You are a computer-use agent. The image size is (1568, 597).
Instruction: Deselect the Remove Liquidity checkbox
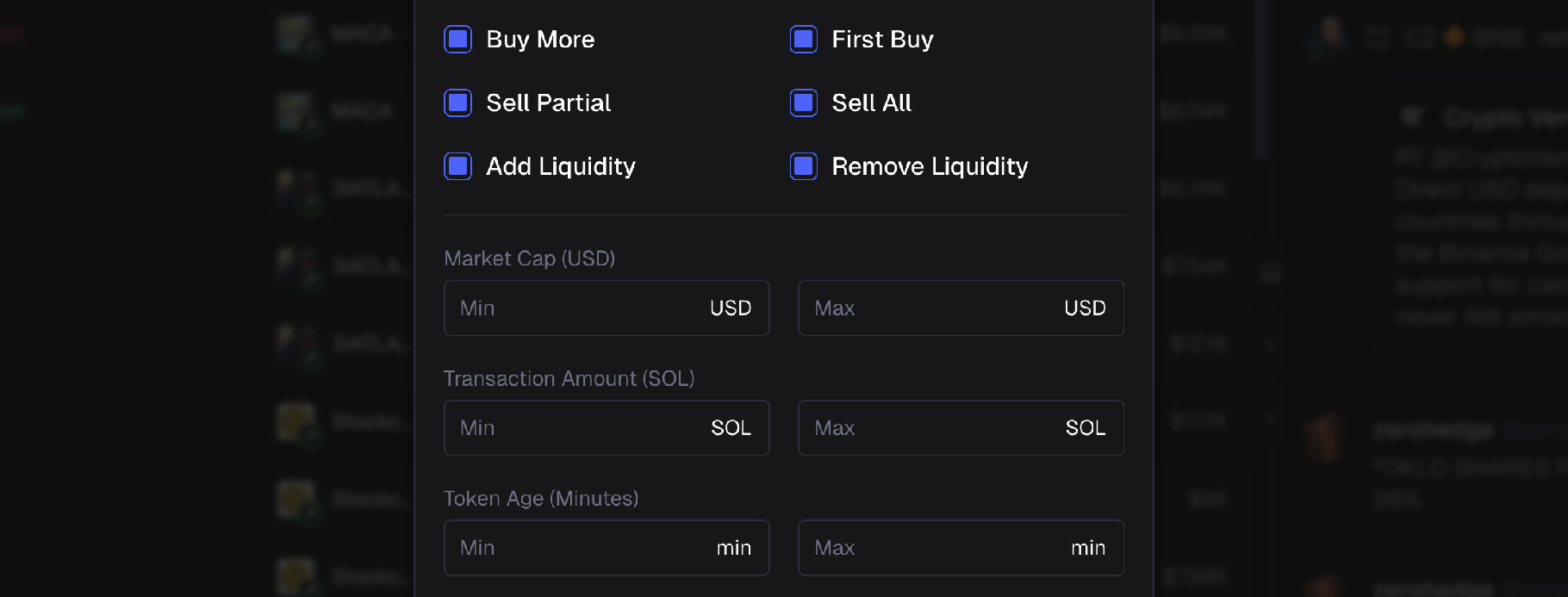click(x=804, y=166)
